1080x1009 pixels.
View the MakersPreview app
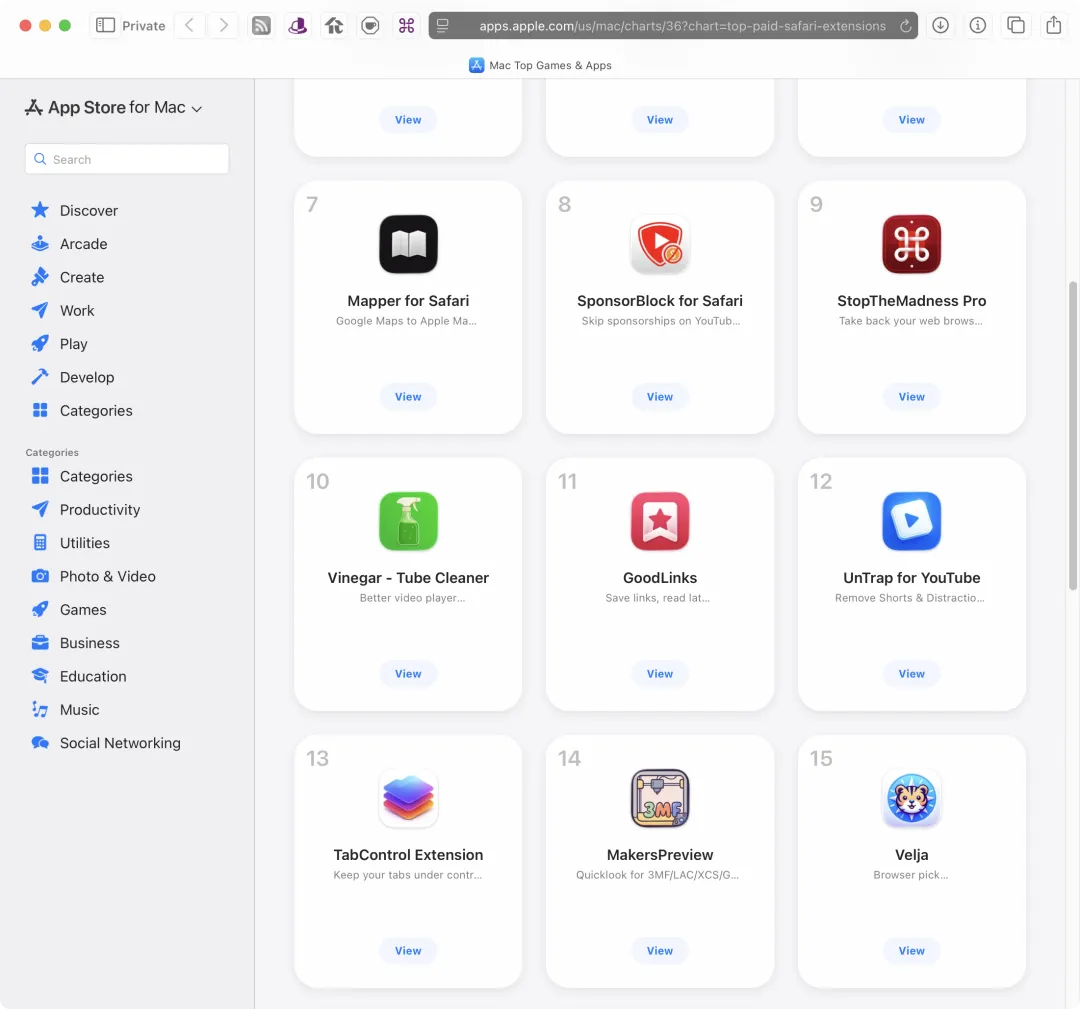[660, 950]
